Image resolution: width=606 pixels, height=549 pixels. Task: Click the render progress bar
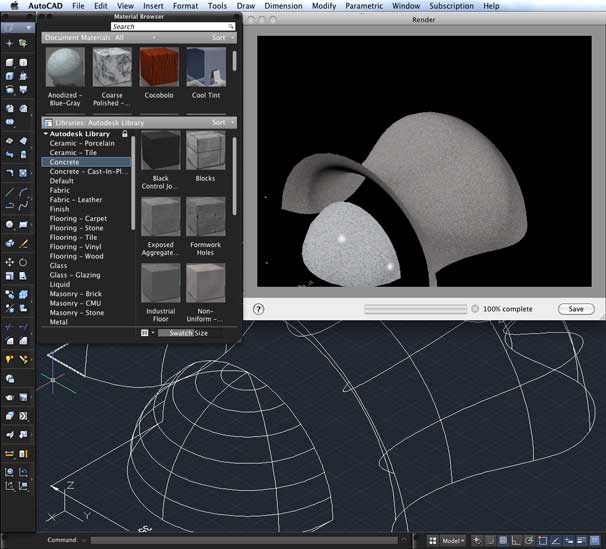(x=415, y=309)
